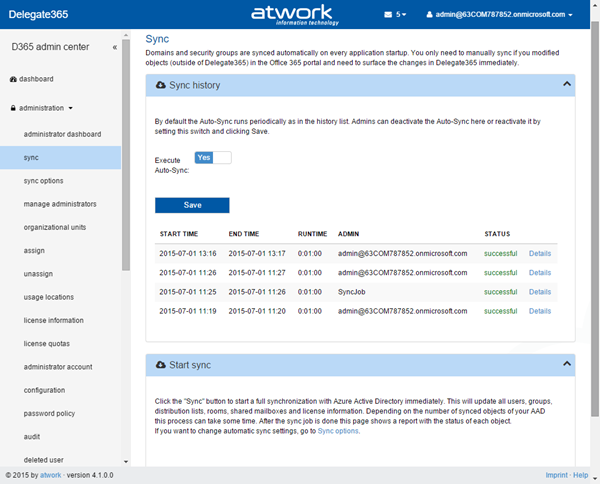Image resolution: width=600 pixels, height=484 pixels.
Task: Collapse sidebar with double chevron icon
Action: click(x=114, y=47)
